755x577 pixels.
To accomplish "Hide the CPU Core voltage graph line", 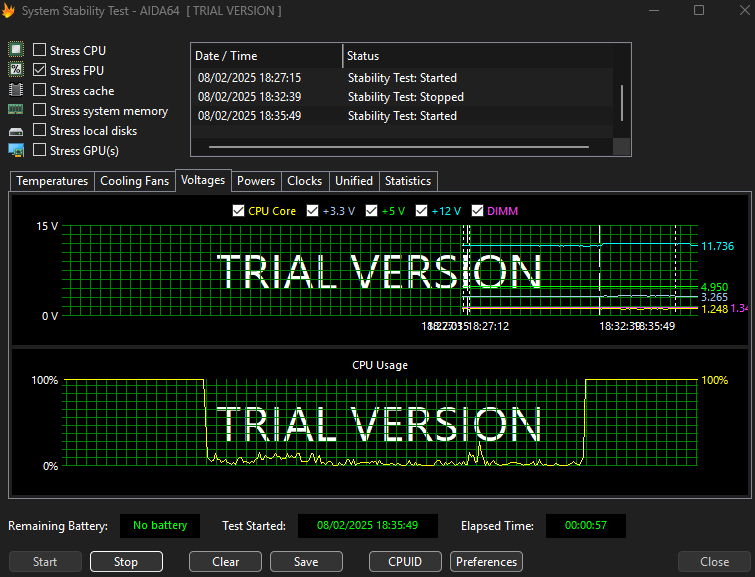I will (x=238, y=211).
